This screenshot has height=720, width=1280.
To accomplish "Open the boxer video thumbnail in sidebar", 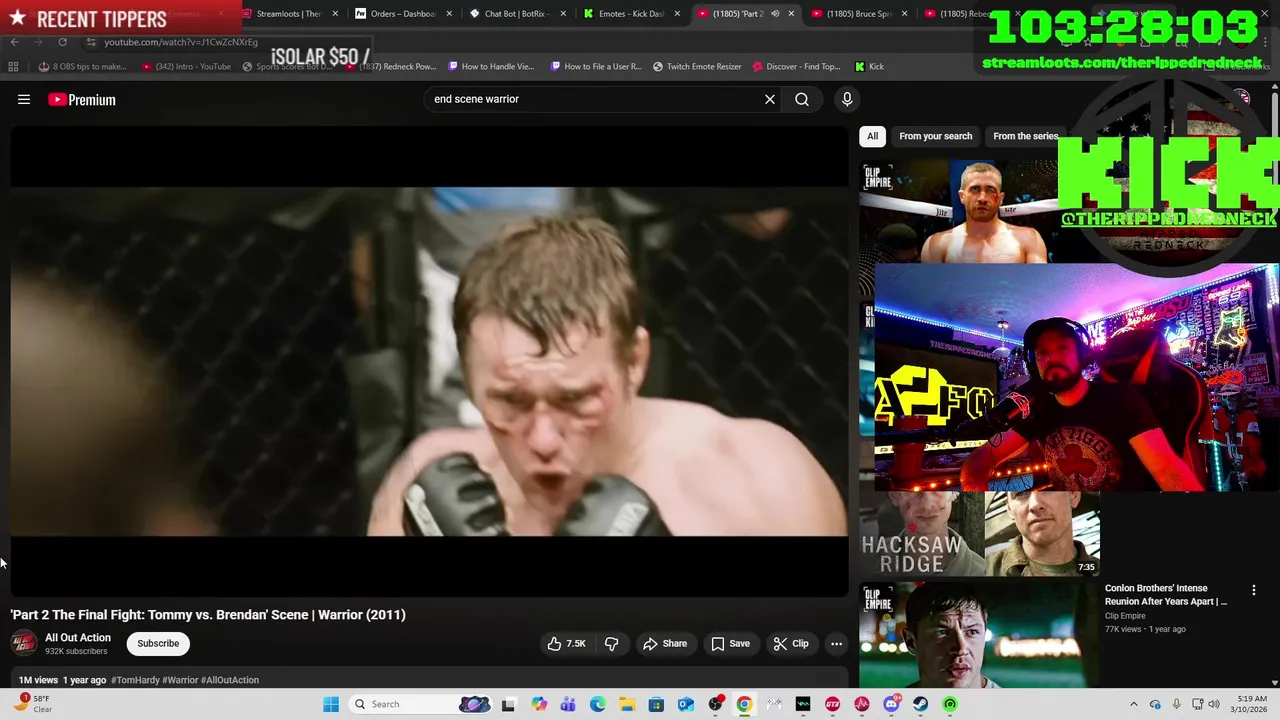I will coord(958,211).
